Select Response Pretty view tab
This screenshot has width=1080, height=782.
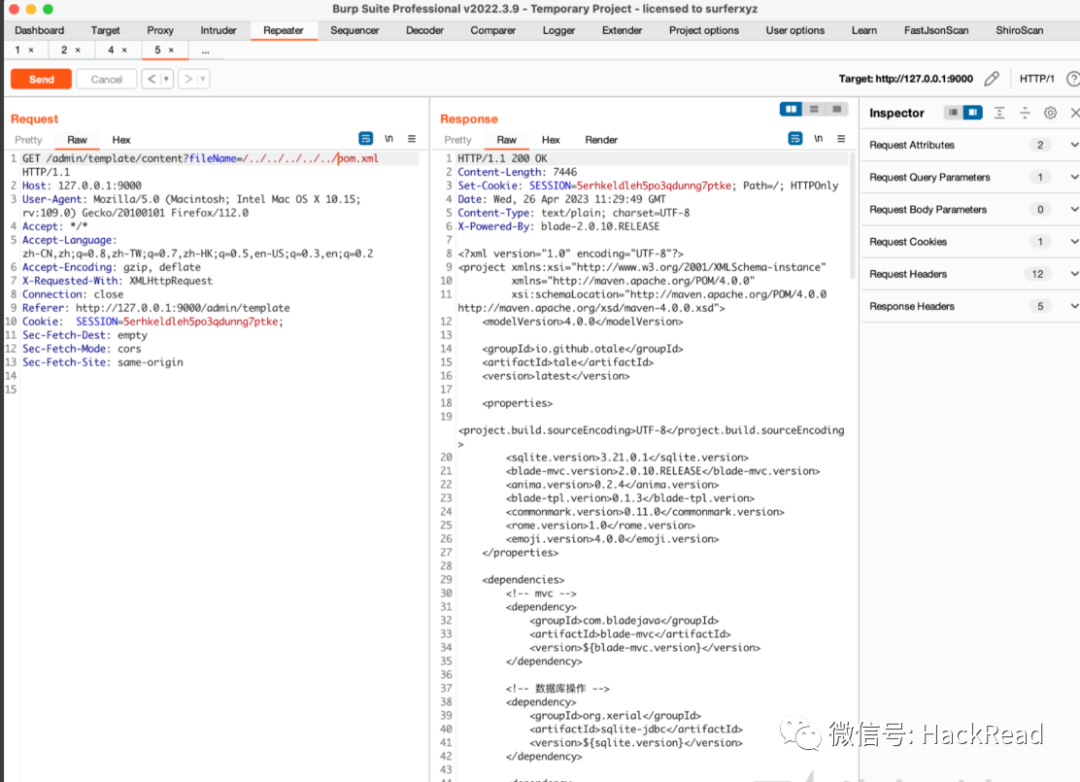(x=458, y=140)
